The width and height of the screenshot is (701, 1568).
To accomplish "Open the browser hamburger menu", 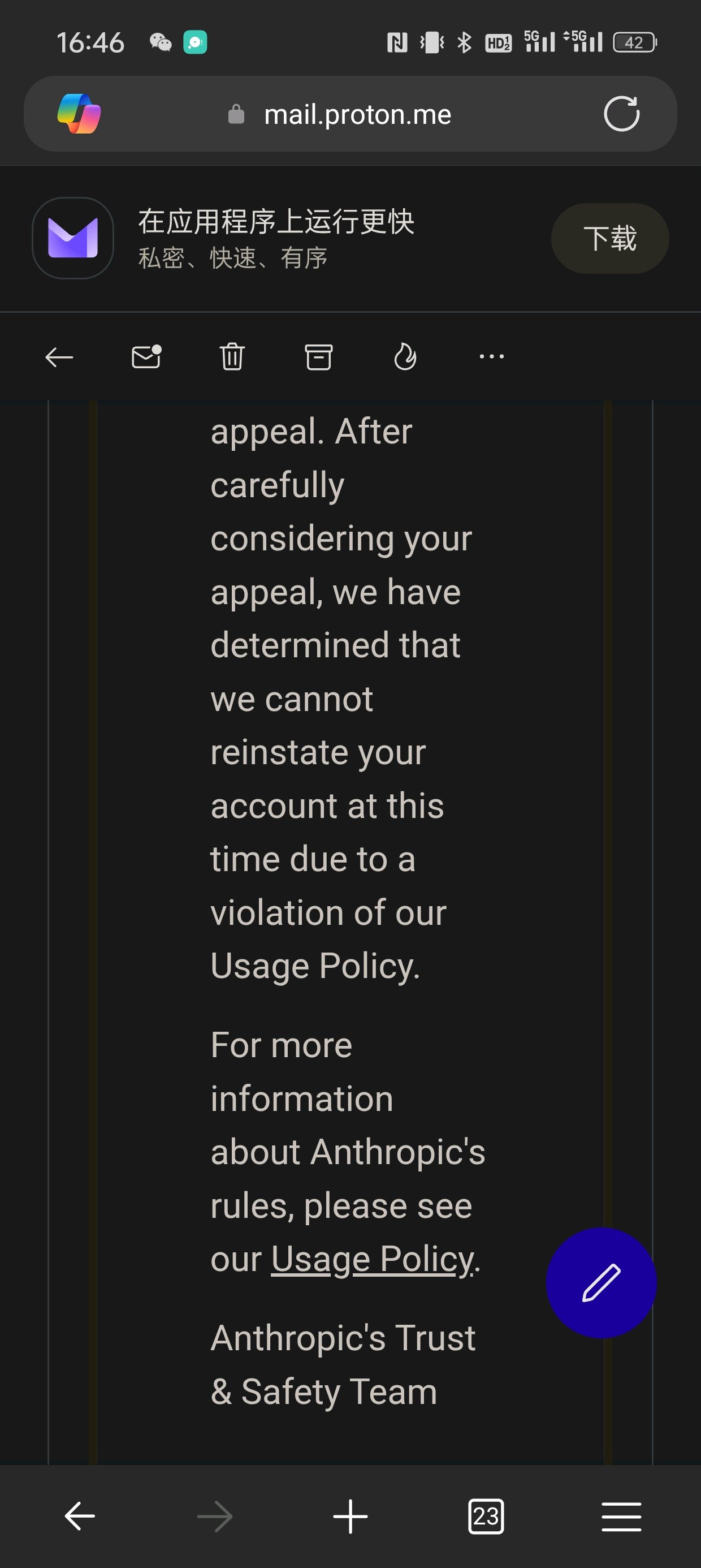I will [621, 1515].
